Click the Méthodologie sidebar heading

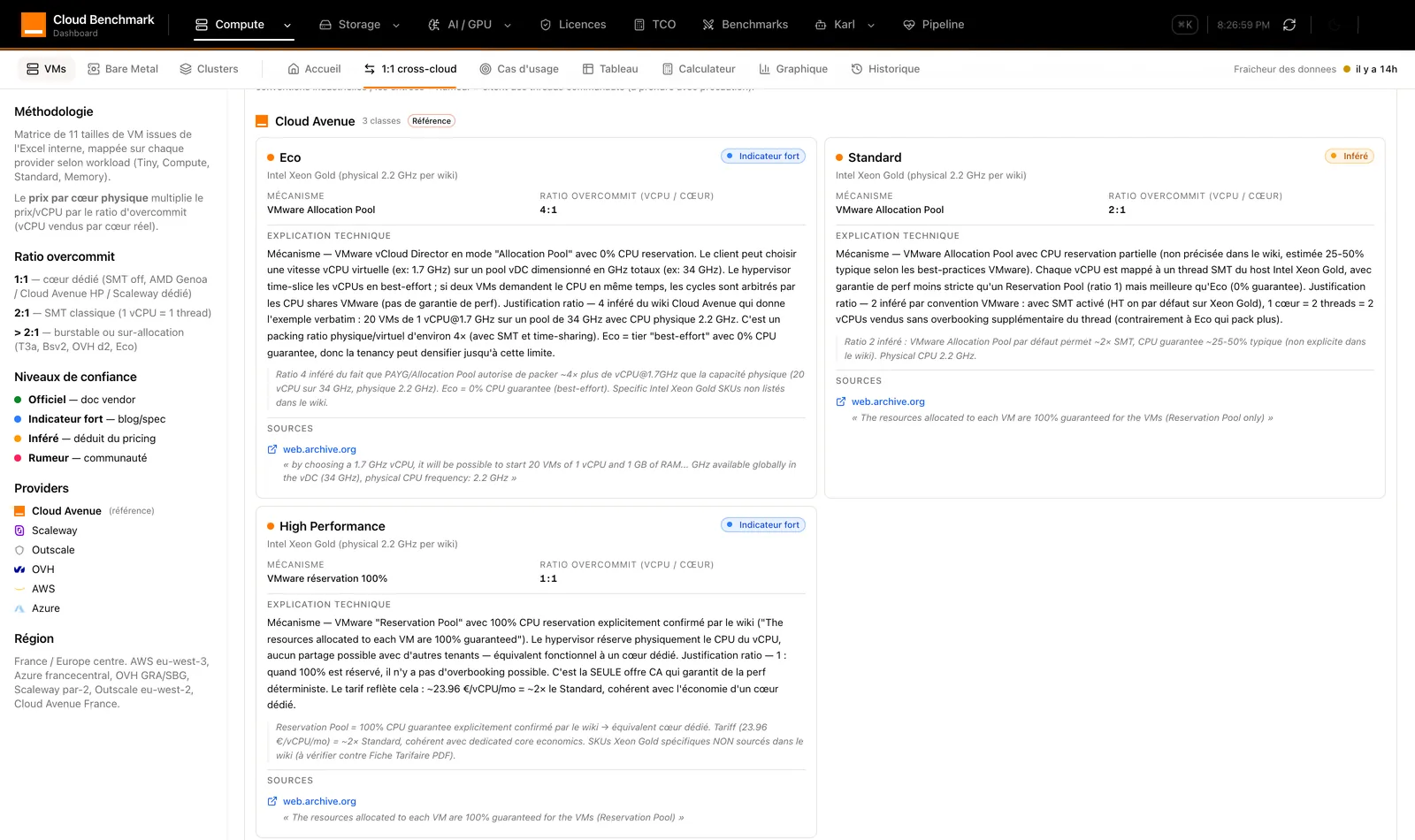(54, 111)
